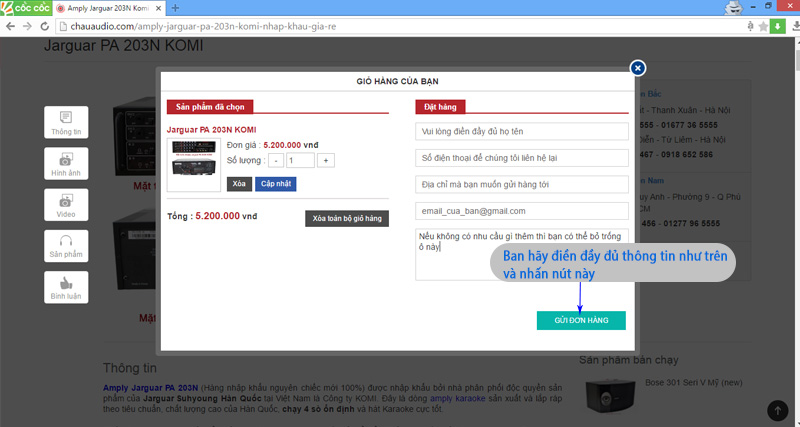Click the Bose 301 speaker thumbnail

[610, 396]
